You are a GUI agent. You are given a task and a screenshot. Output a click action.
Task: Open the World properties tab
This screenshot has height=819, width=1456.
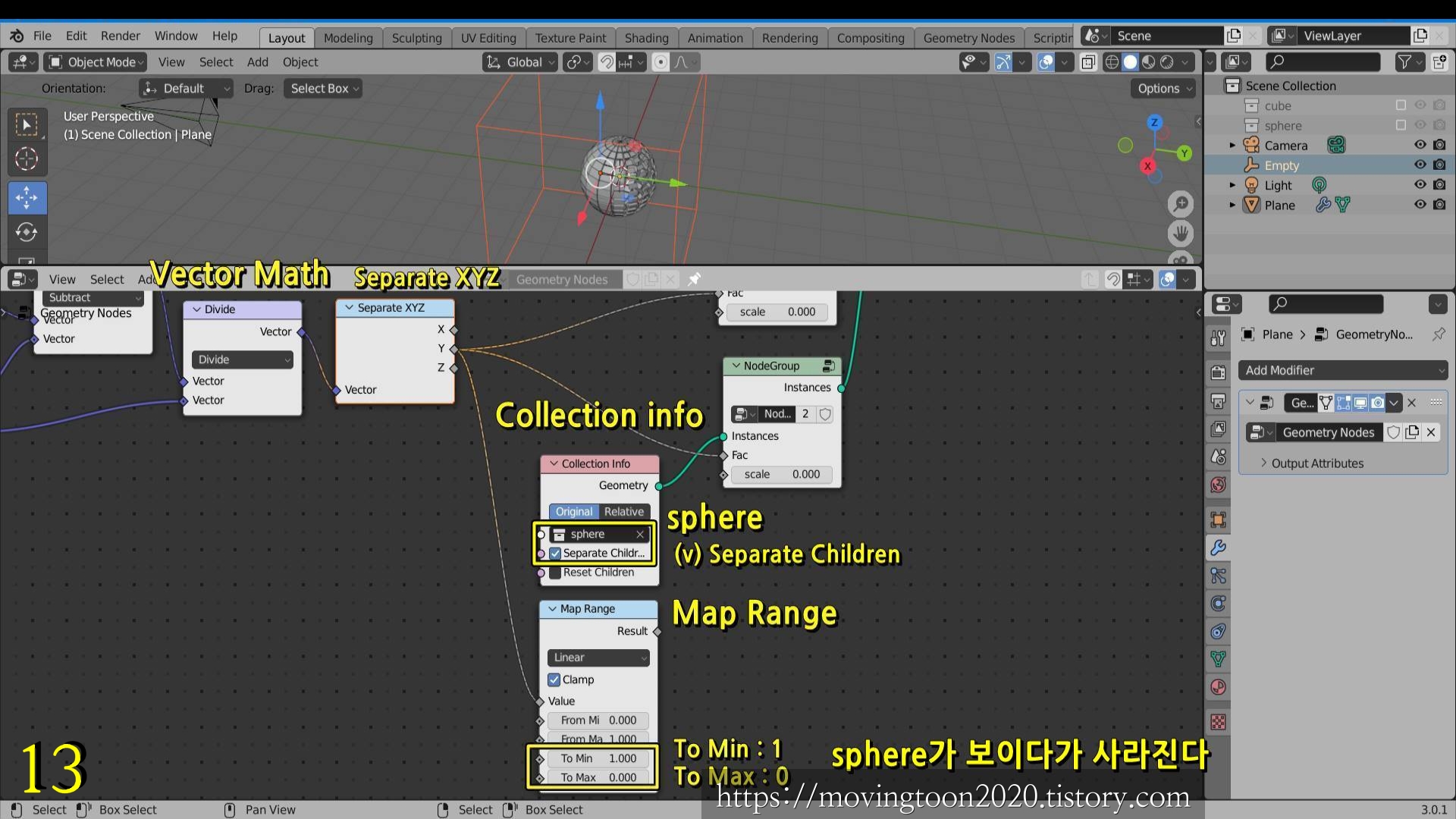click(x=1219, y=485)
